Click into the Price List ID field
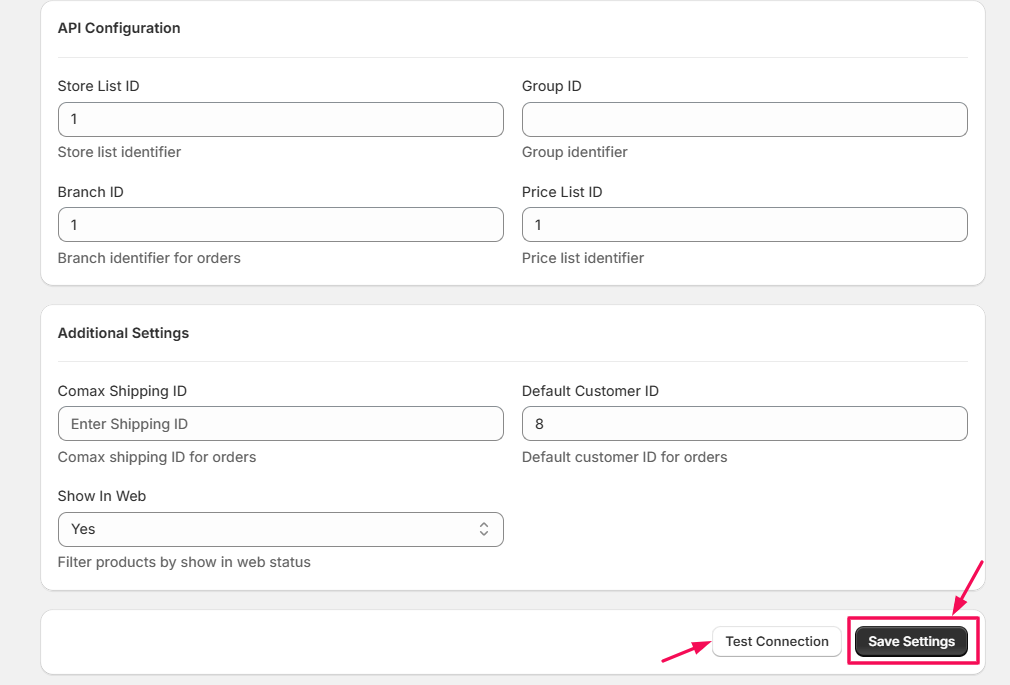 click(744, 225)
